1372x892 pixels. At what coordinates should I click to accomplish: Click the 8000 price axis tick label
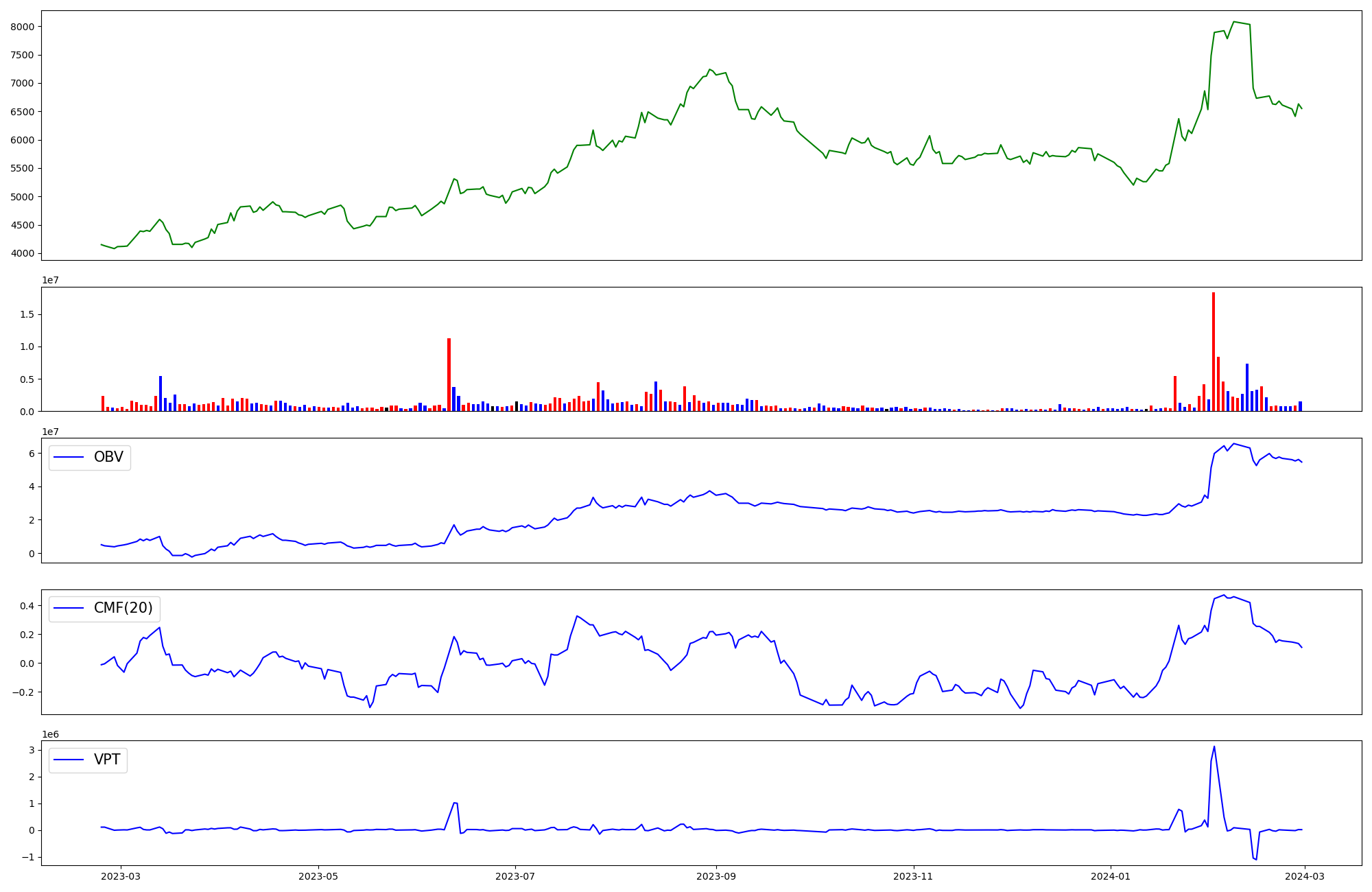(22, 27)
